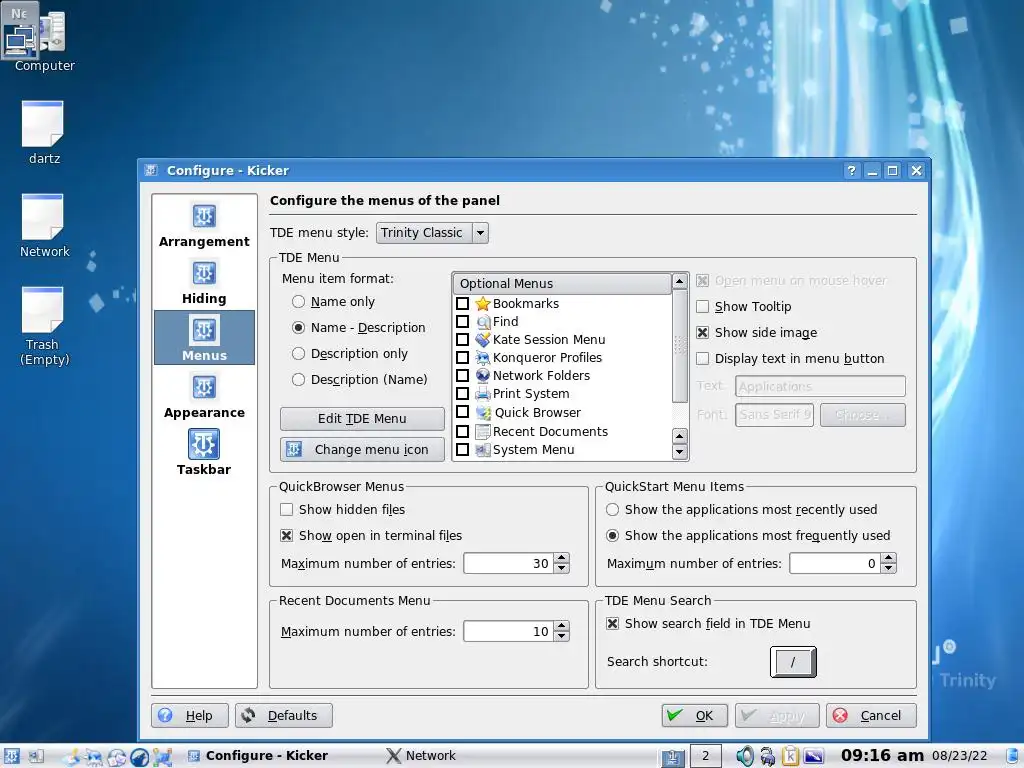Click OK to confirm settings

pyautogui.click(x=694, y=716)
